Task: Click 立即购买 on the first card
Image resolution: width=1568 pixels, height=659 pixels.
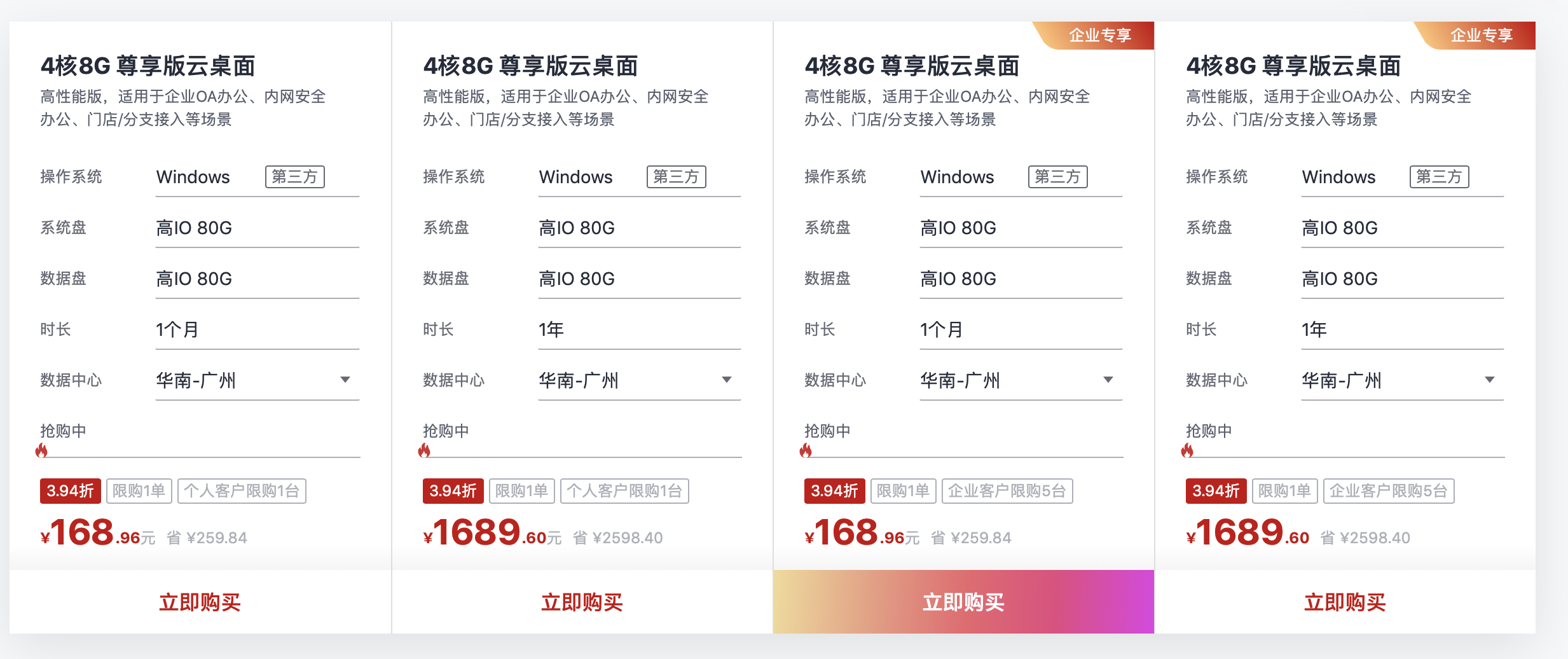Action: click(200, 602)
